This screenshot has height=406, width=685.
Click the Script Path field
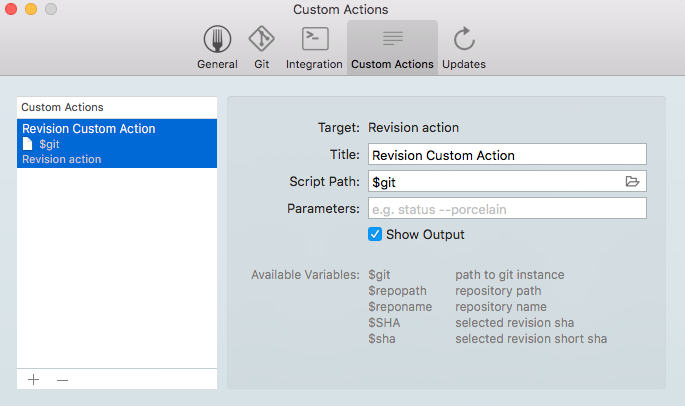(x=495, y=181)
